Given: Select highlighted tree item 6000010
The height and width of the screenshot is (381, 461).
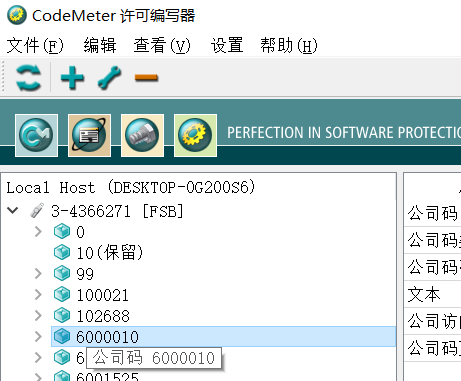Looking at the screenshot, I should point(223,337).
